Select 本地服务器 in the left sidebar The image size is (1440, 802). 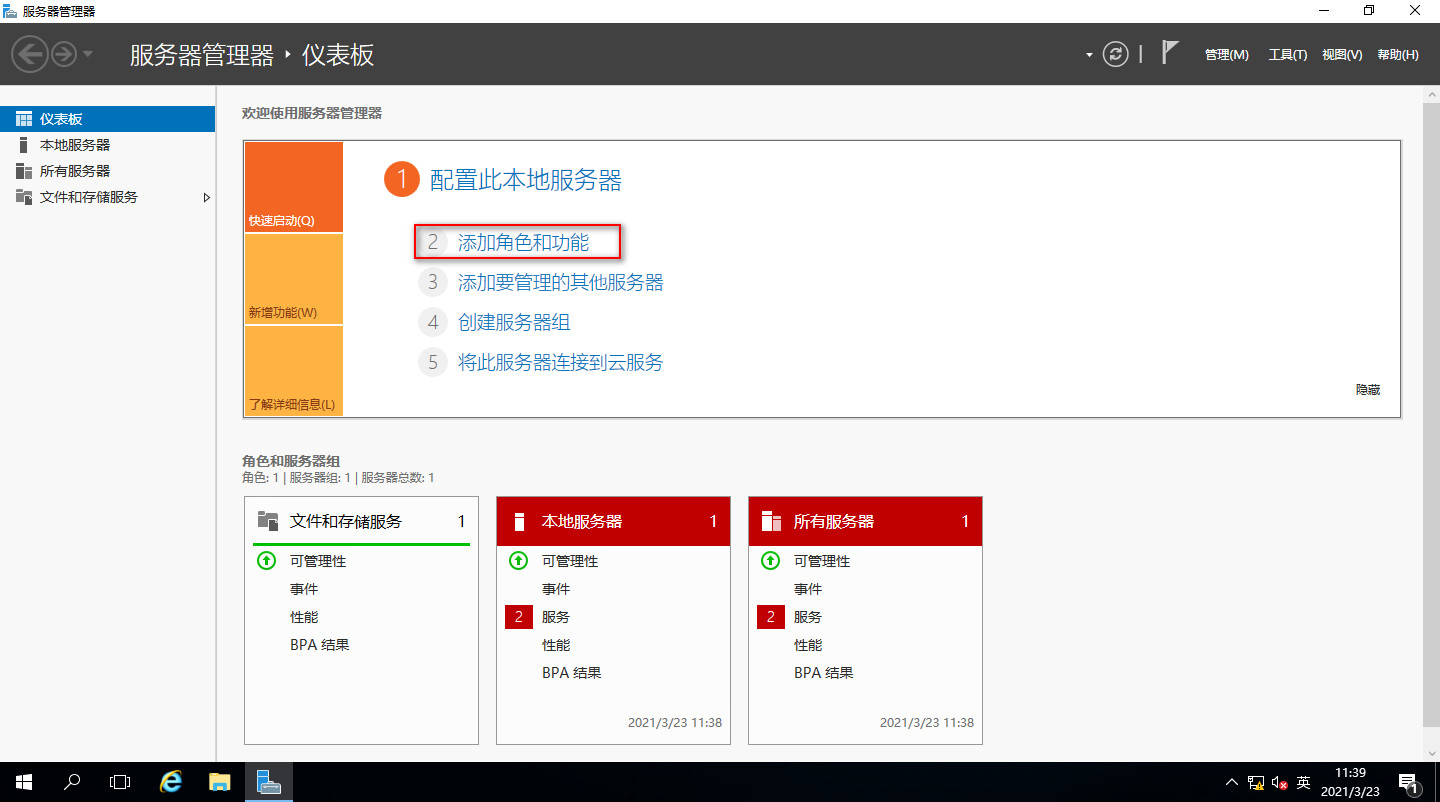point(107,145)
